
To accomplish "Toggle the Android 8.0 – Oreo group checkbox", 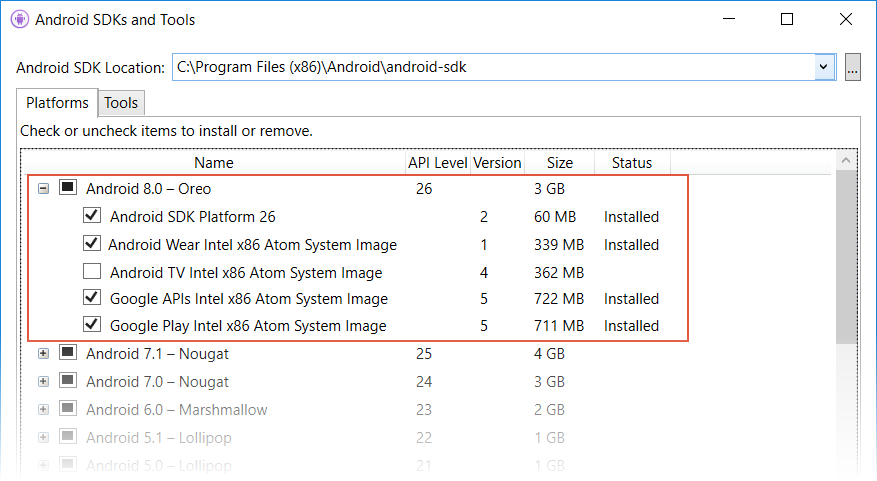I will pyautogui.click(x=68, y=187).
